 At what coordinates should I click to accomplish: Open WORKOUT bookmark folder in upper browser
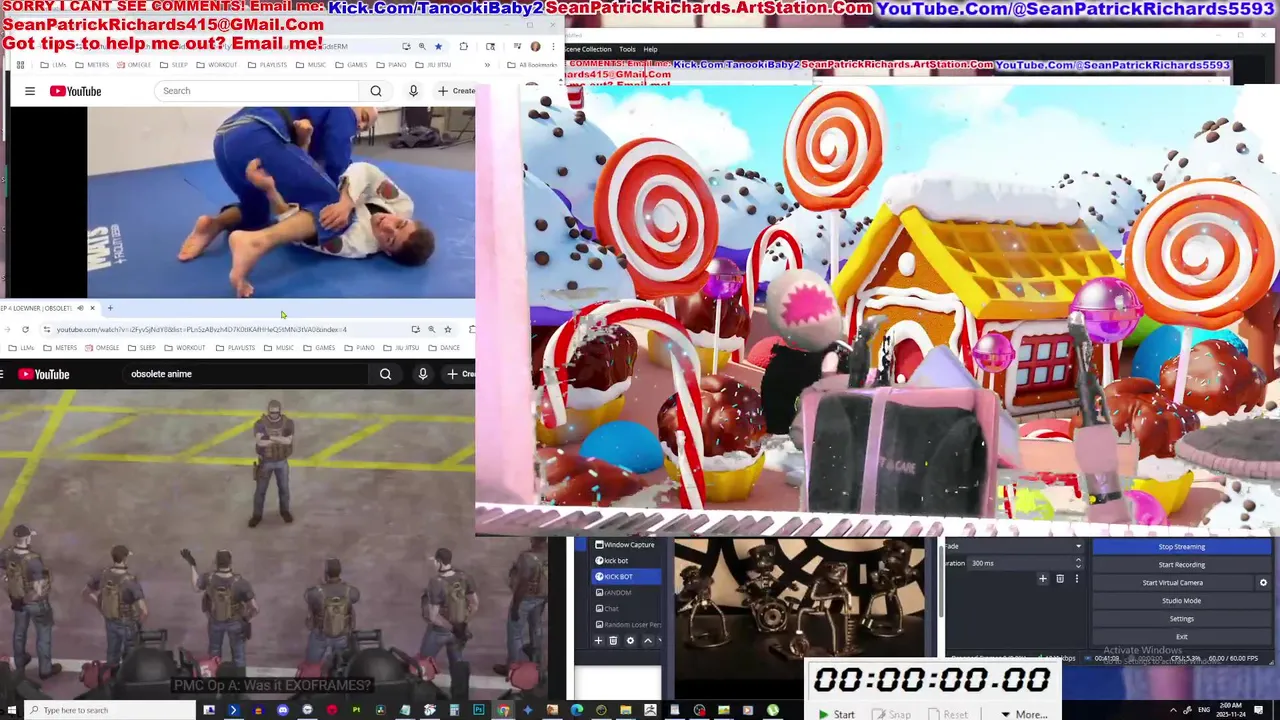coord(216,65)
